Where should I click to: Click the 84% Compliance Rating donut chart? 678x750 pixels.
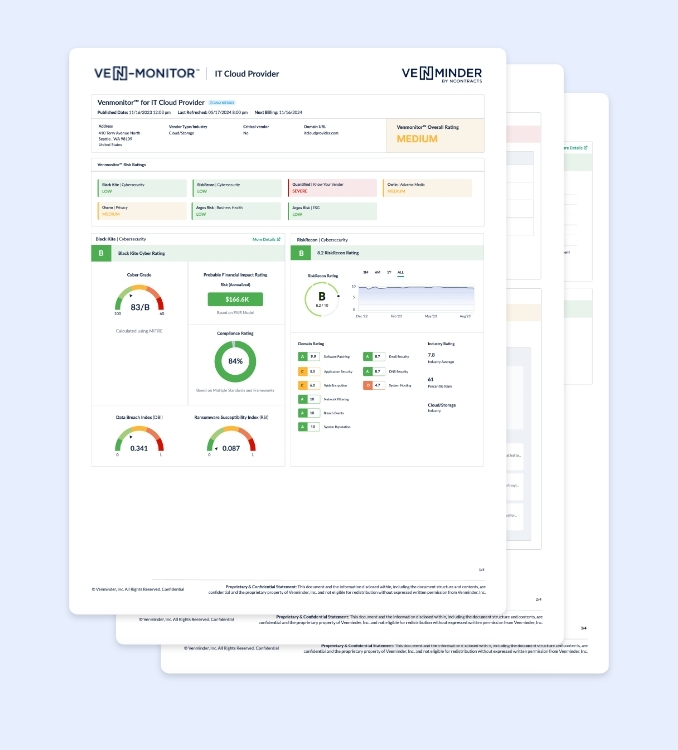click(235, 361)
